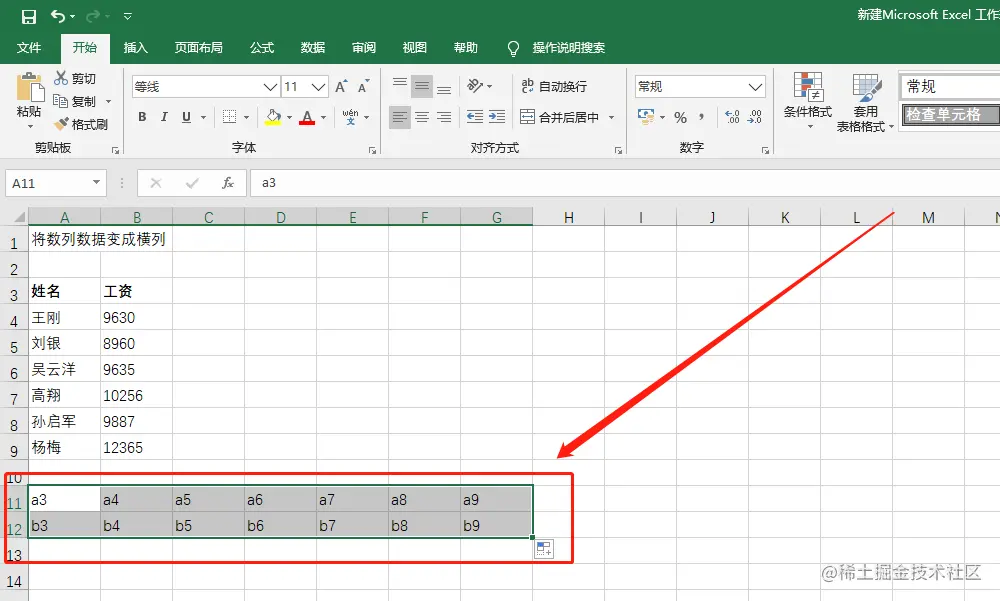This screenshot has width=1000, height=601.
Task: Click the Decrease Indent icon
Action: click(474, 117)
